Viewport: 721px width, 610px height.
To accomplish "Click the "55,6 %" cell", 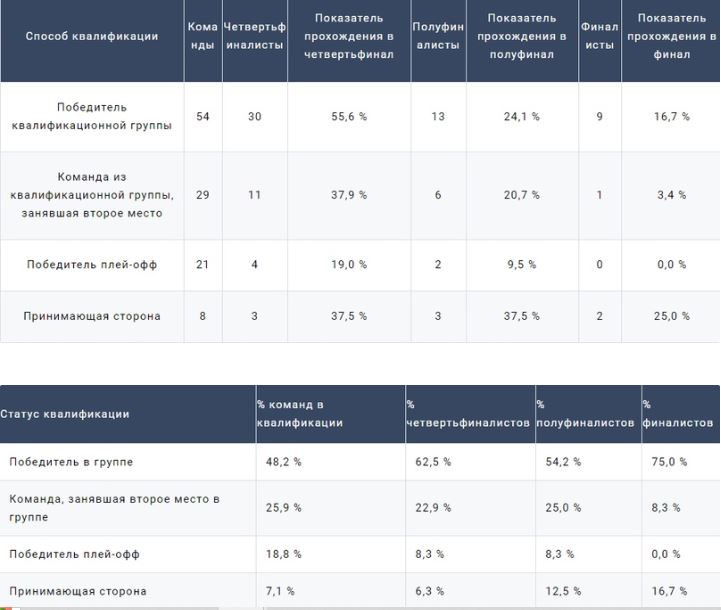I will coord(349,117).
